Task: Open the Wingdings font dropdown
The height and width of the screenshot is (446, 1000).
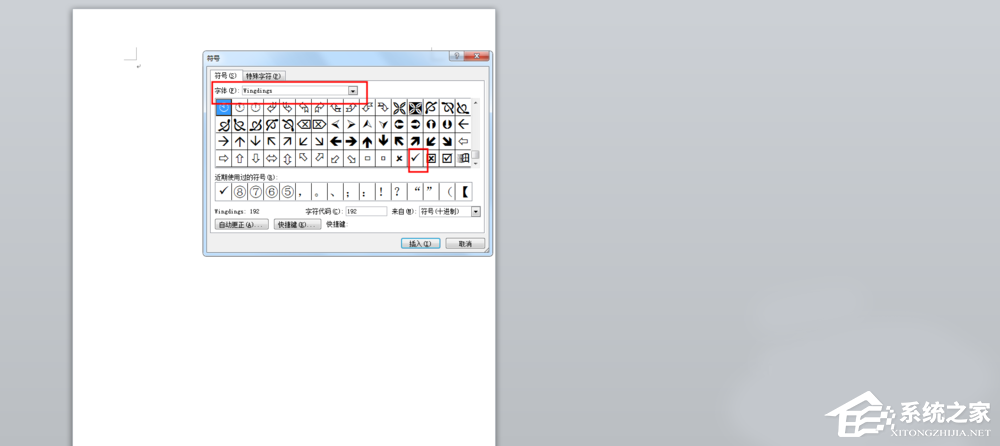Action: click(x=352, y=90)
